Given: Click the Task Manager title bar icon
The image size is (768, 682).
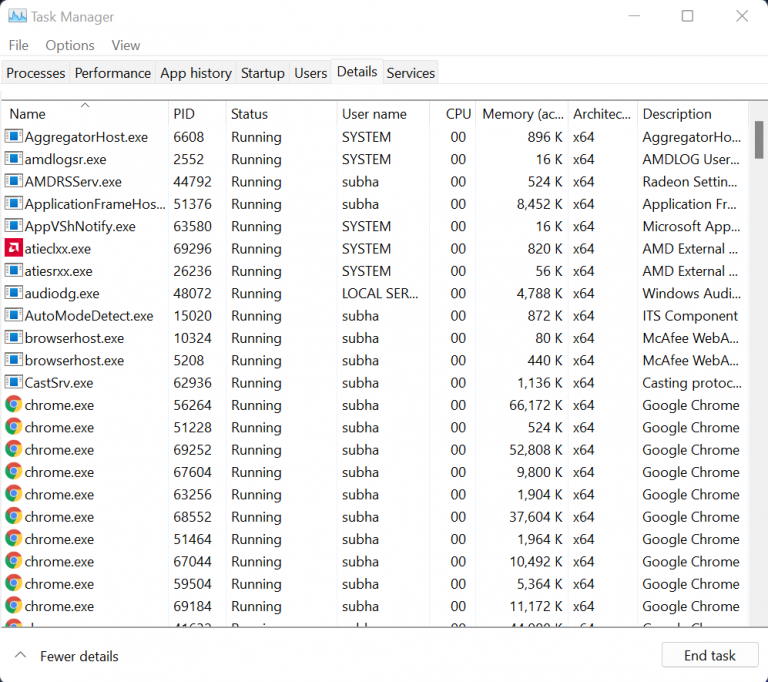Looking at the screenshot, I should (x=17, y=16).
